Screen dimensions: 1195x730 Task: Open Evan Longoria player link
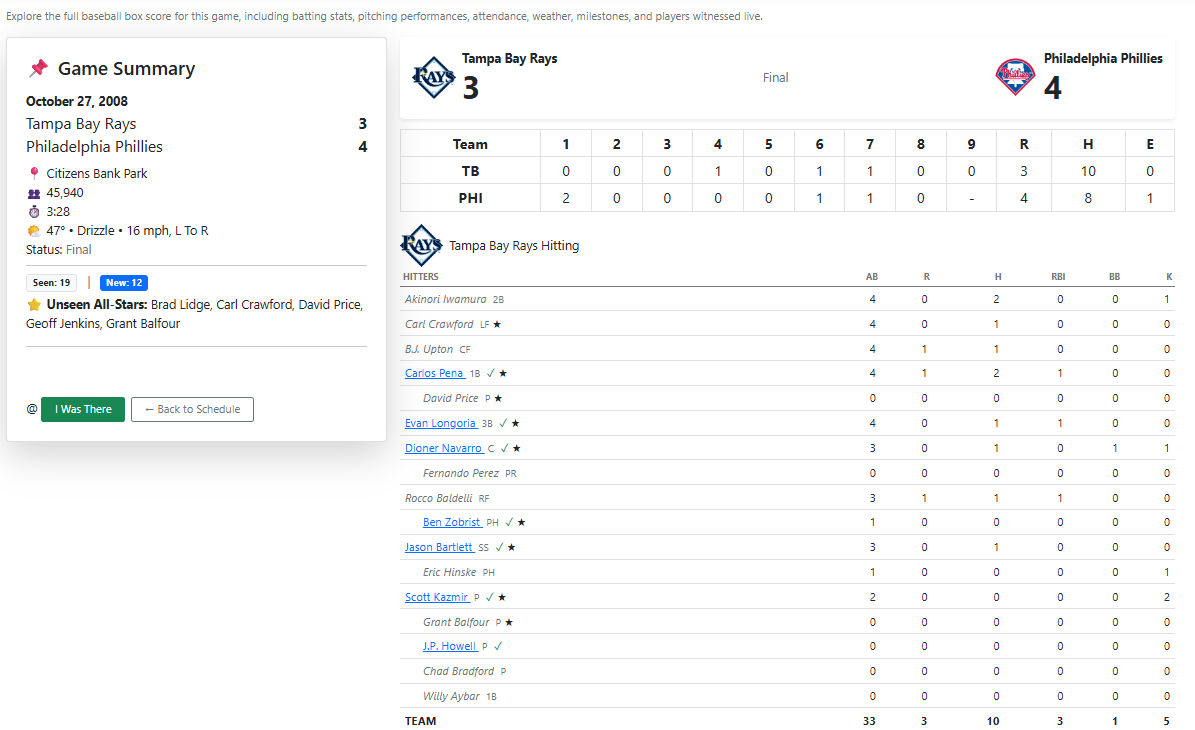pyautogui.click(x=440, y=423)
